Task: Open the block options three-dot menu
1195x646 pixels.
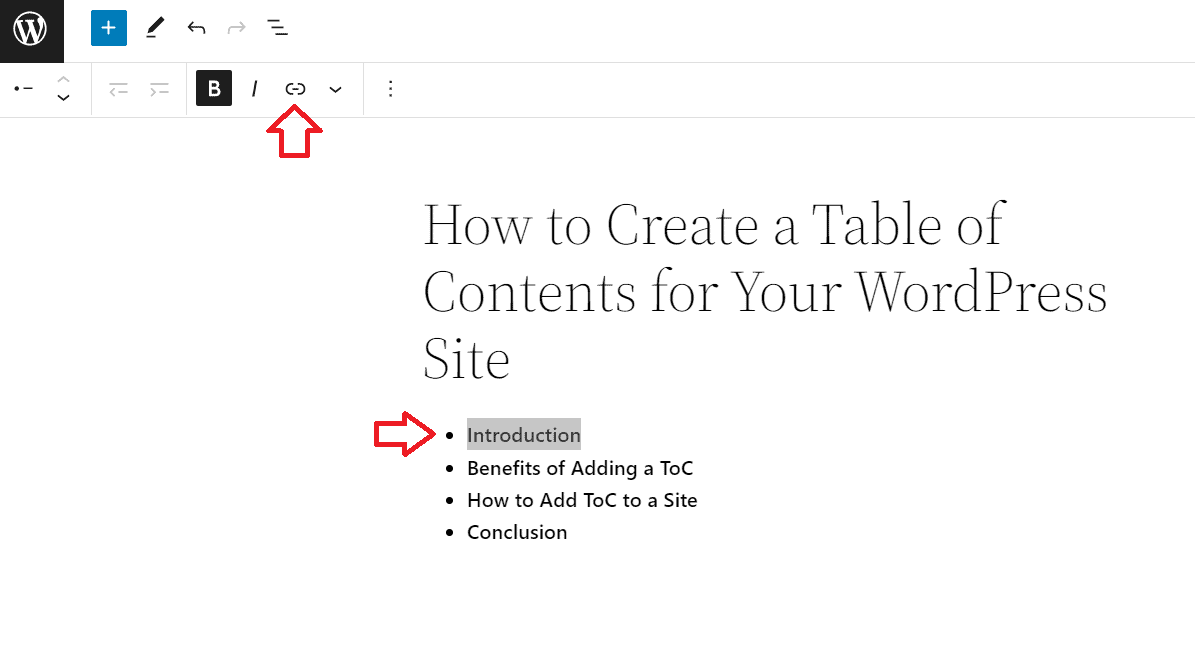Action: (390, 89)
